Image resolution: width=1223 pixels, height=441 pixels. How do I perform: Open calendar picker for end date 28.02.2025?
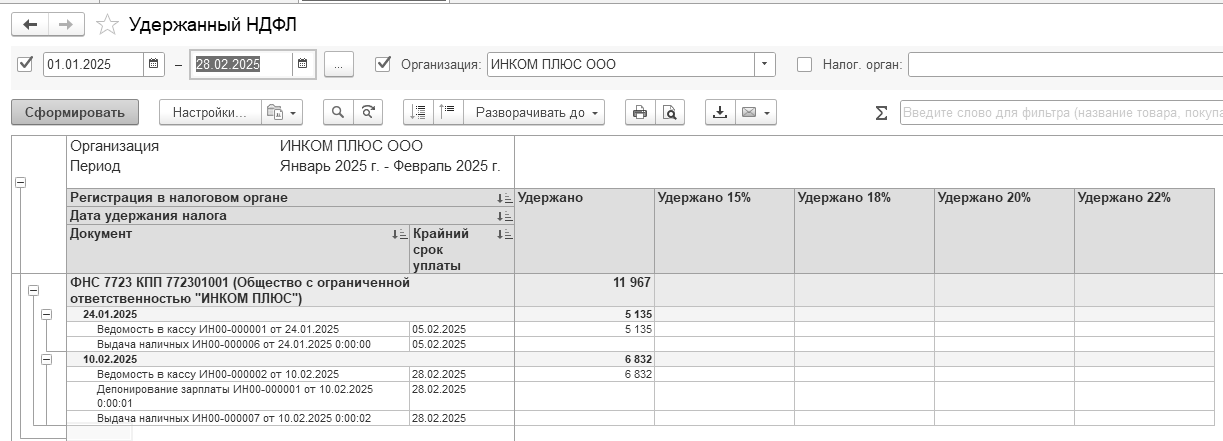click(x=303, y=64)
